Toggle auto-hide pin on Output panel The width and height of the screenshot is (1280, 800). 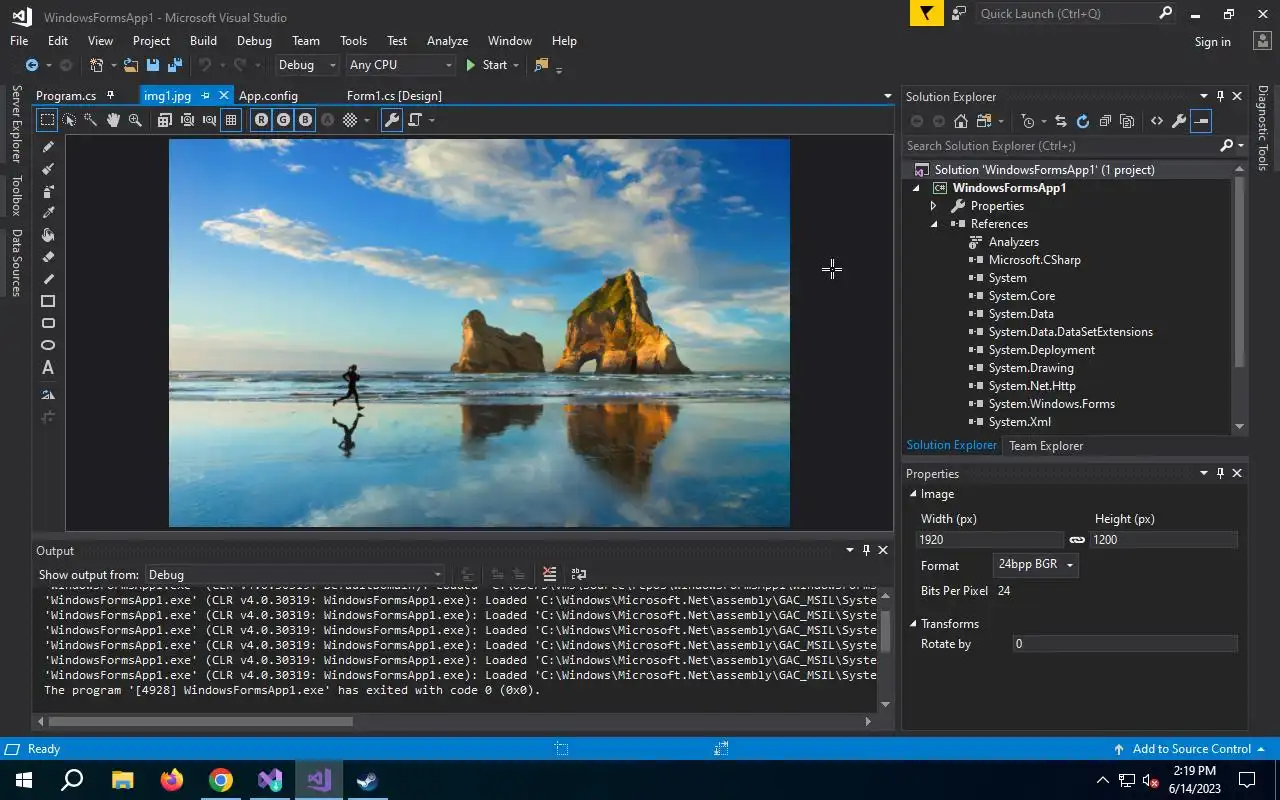tap(866, 550)
